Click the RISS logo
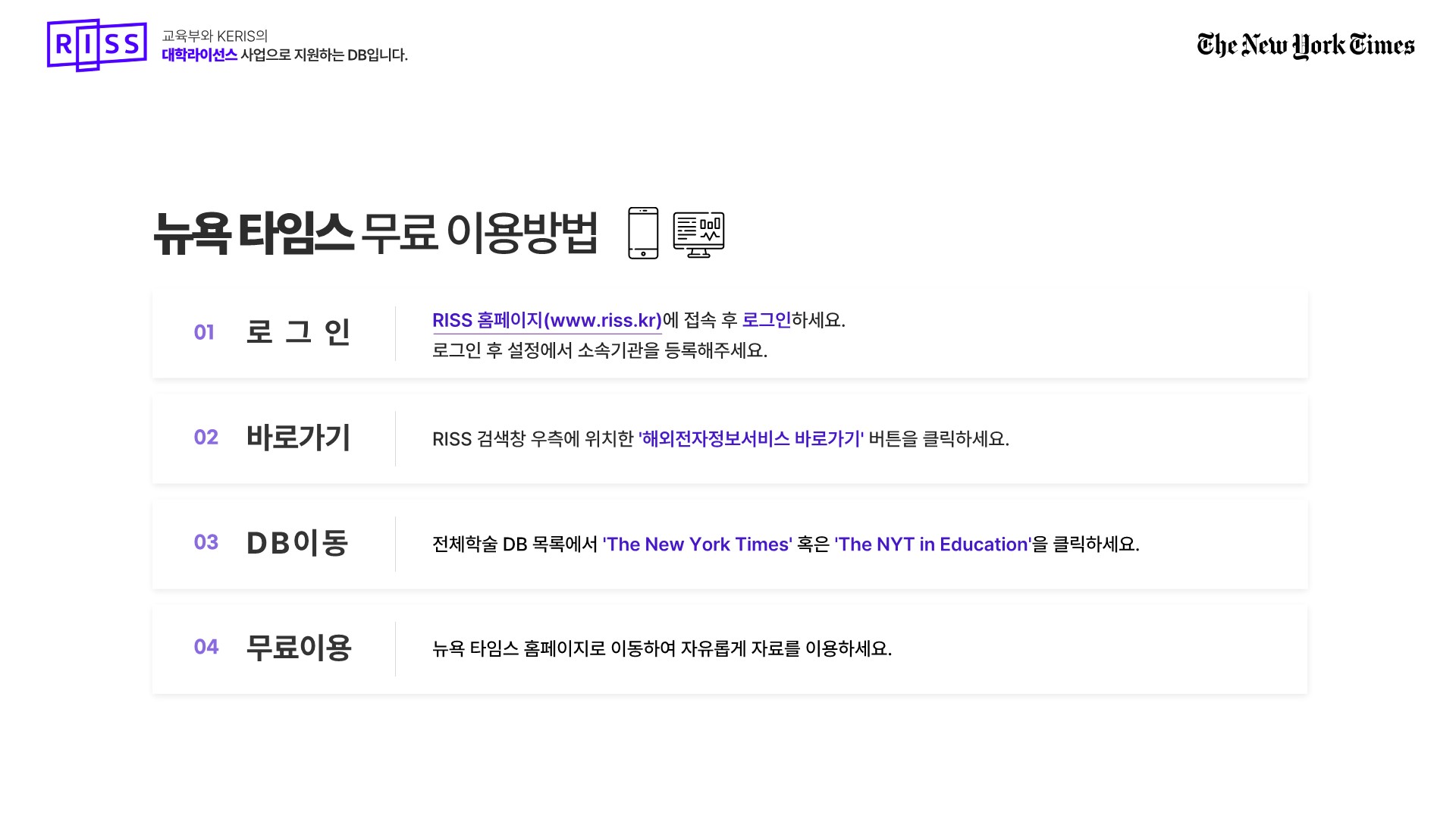This screenshot has width=1456, height=819. pos(97,45)
